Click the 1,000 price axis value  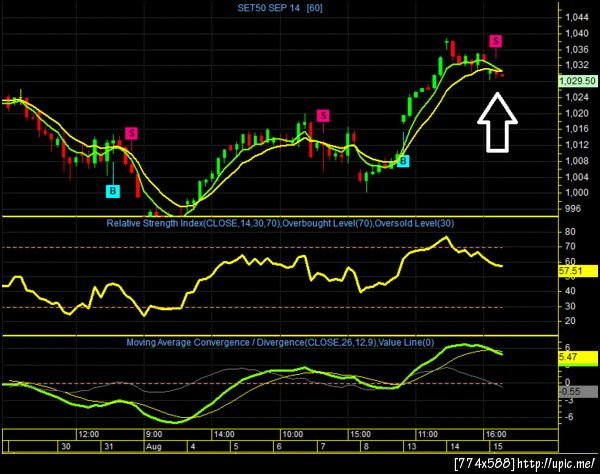[577, 193]
